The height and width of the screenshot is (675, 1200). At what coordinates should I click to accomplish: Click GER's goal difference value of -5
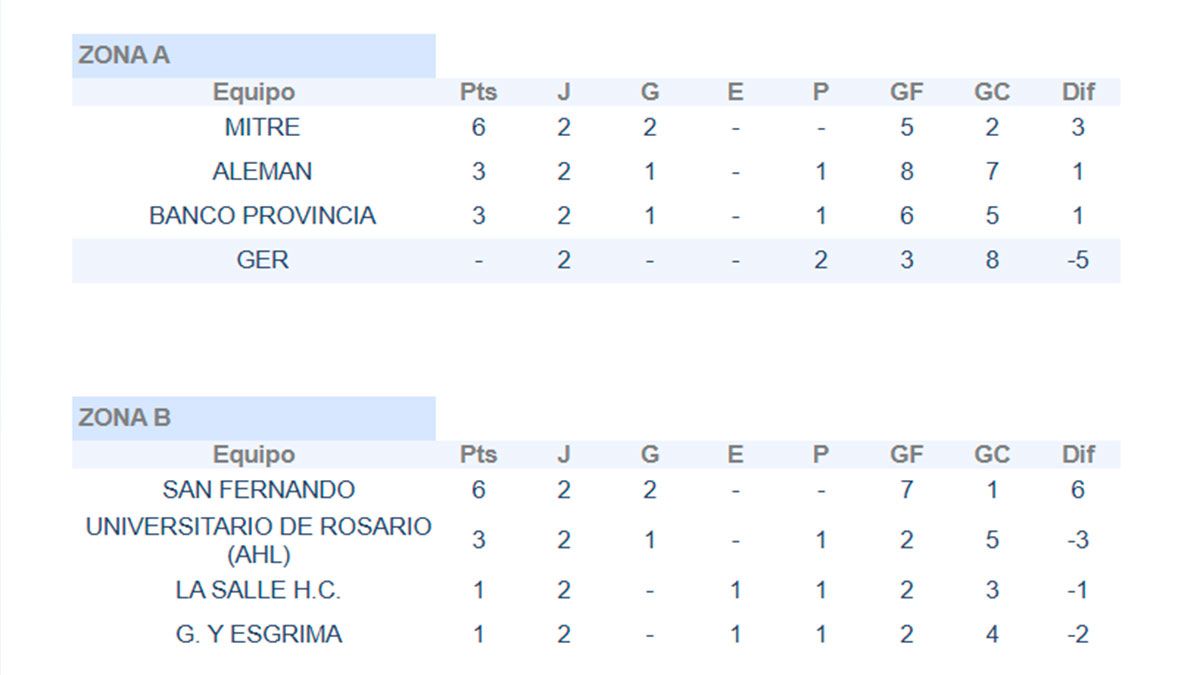point(1077,260)
